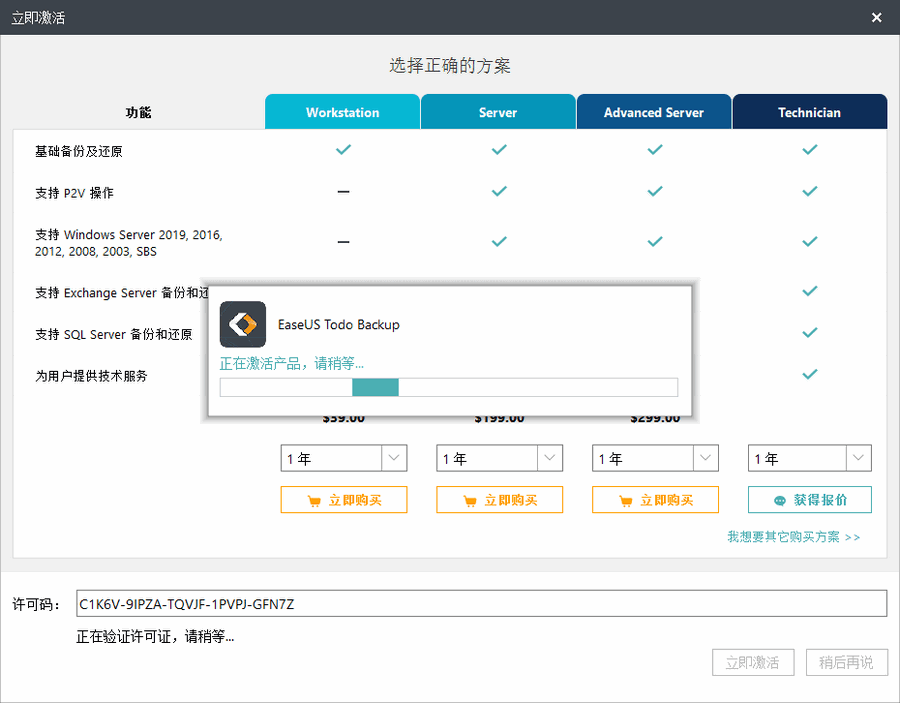Click the 稍后再说 button
Viewport: 900px width, 703px height.
point(847,662)
